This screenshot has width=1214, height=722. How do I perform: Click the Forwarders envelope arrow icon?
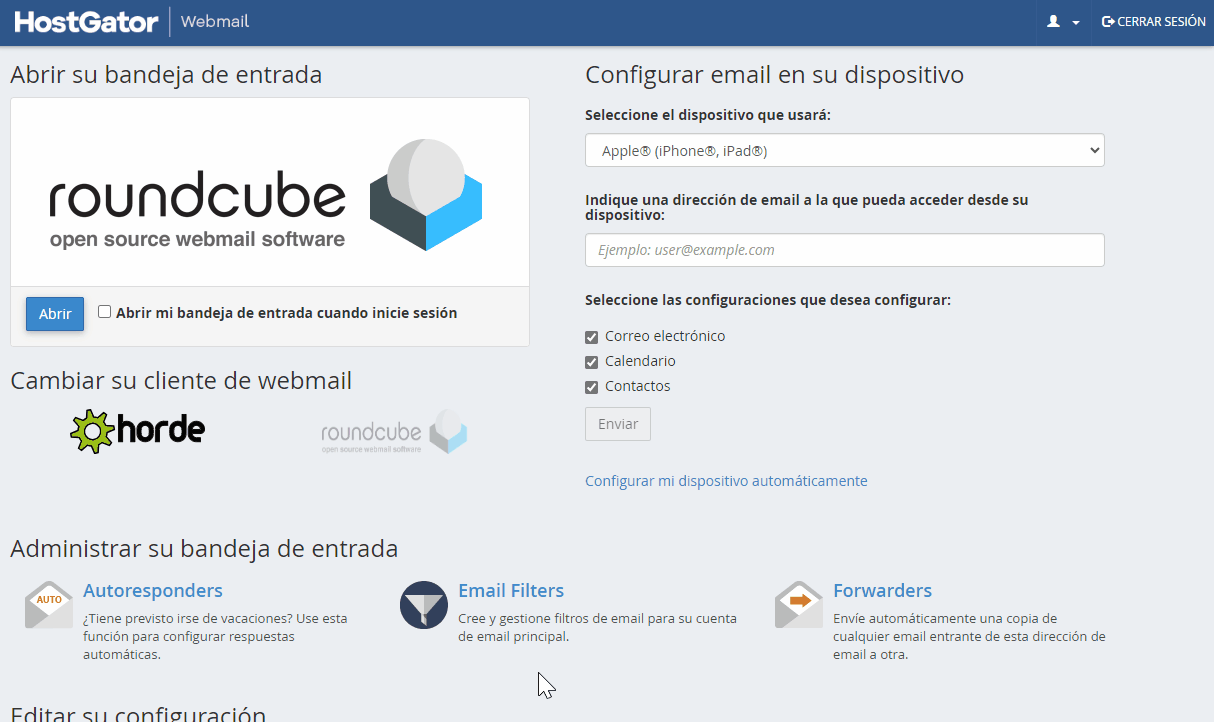click(799, 605)
